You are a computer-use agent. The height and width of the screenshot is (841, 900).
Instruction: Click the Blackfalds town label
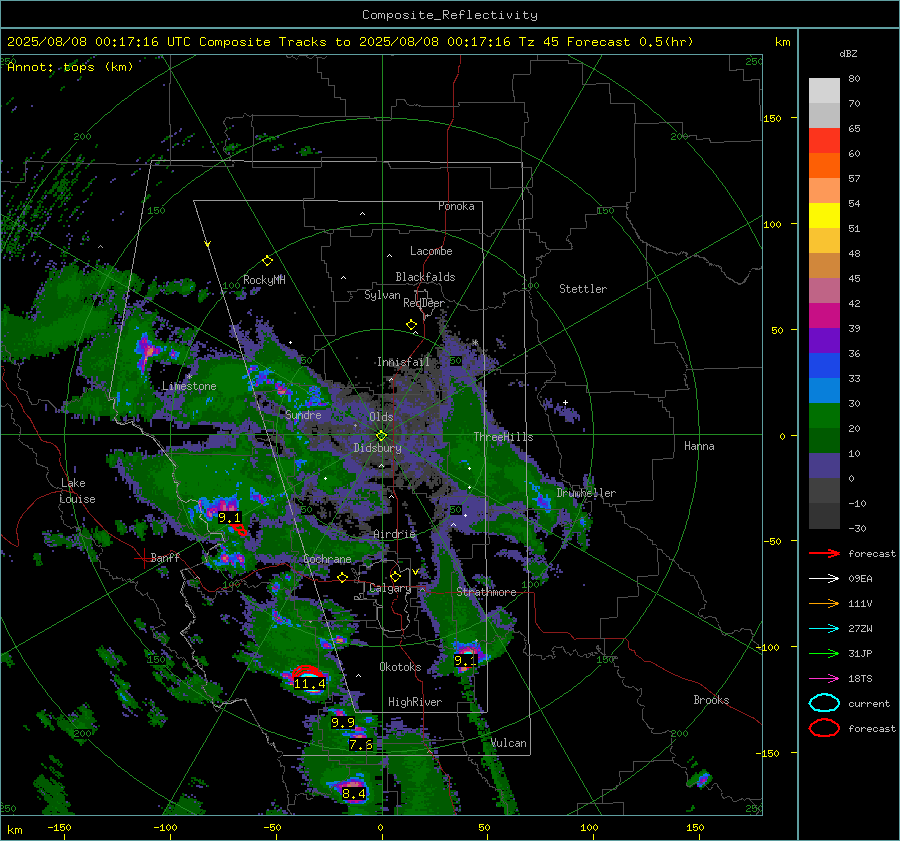(x=425, y=277)
